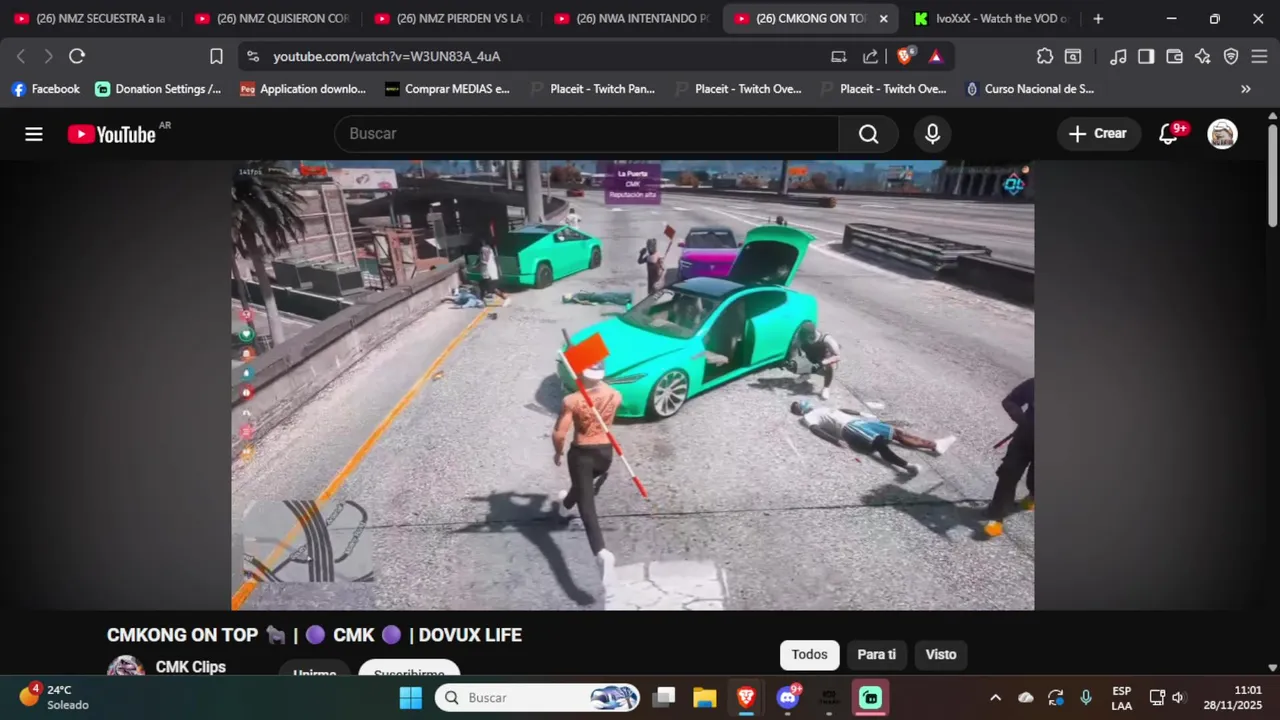
Task: Open the volume speaker tray icon
Action: click(1178, 697)
